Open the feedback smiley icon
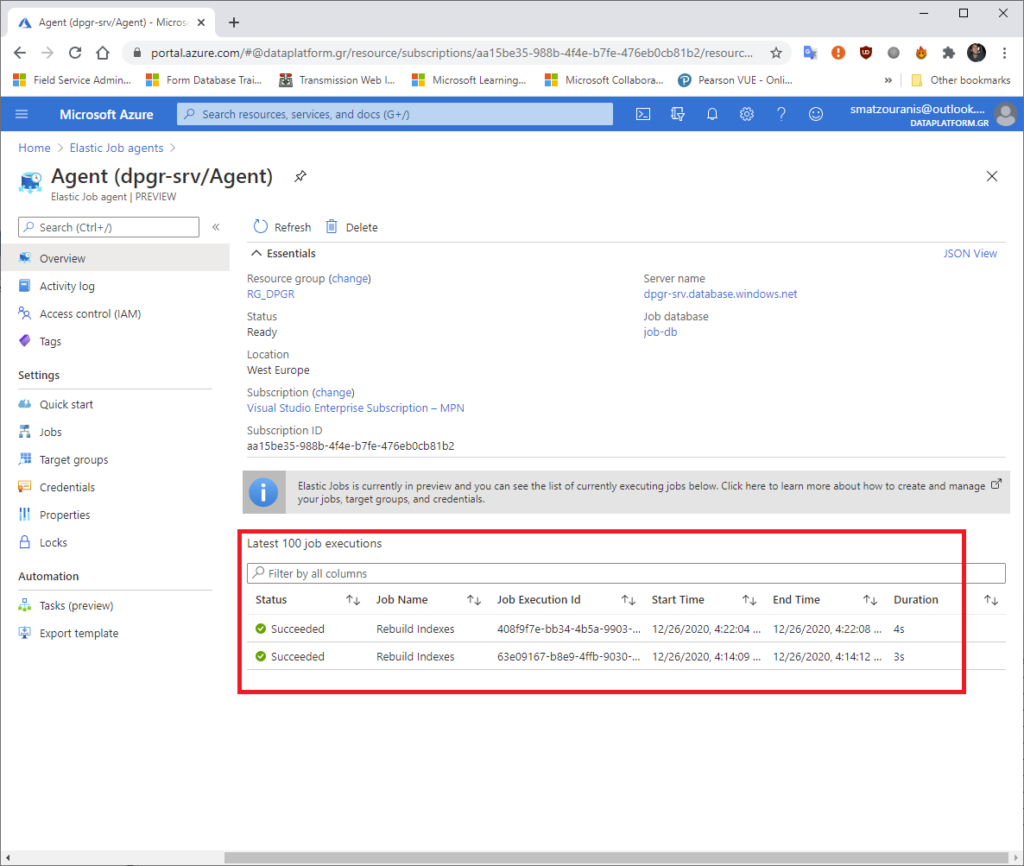 816,114
